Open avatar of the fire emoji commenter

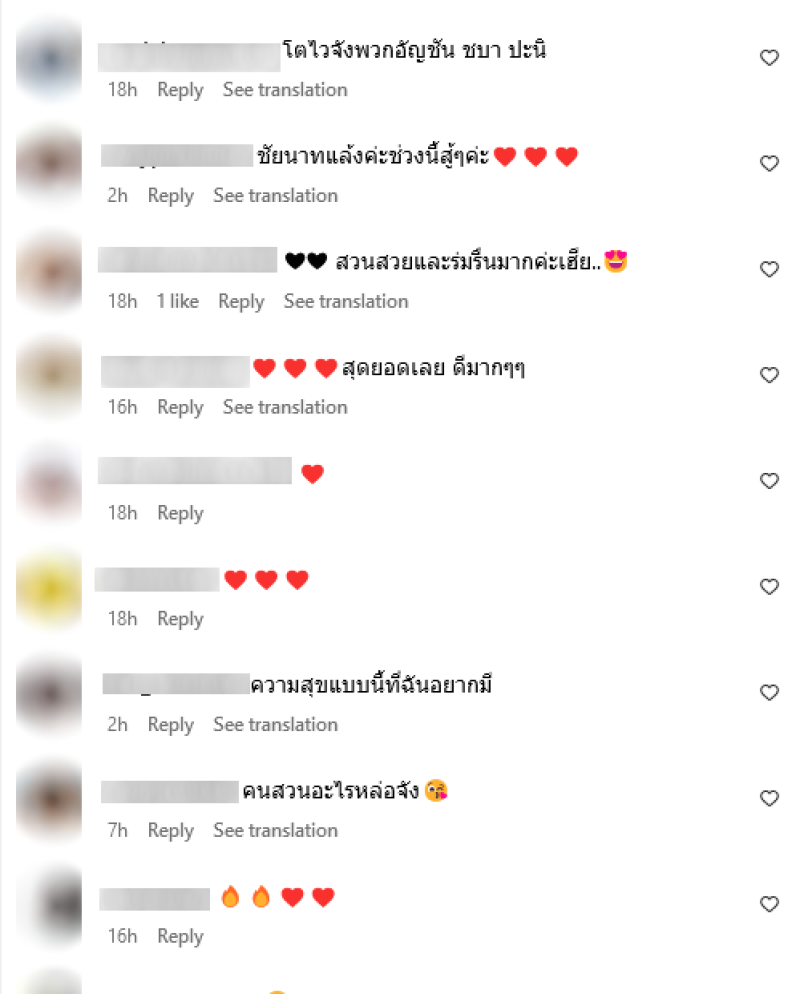[x=50, y=907]
